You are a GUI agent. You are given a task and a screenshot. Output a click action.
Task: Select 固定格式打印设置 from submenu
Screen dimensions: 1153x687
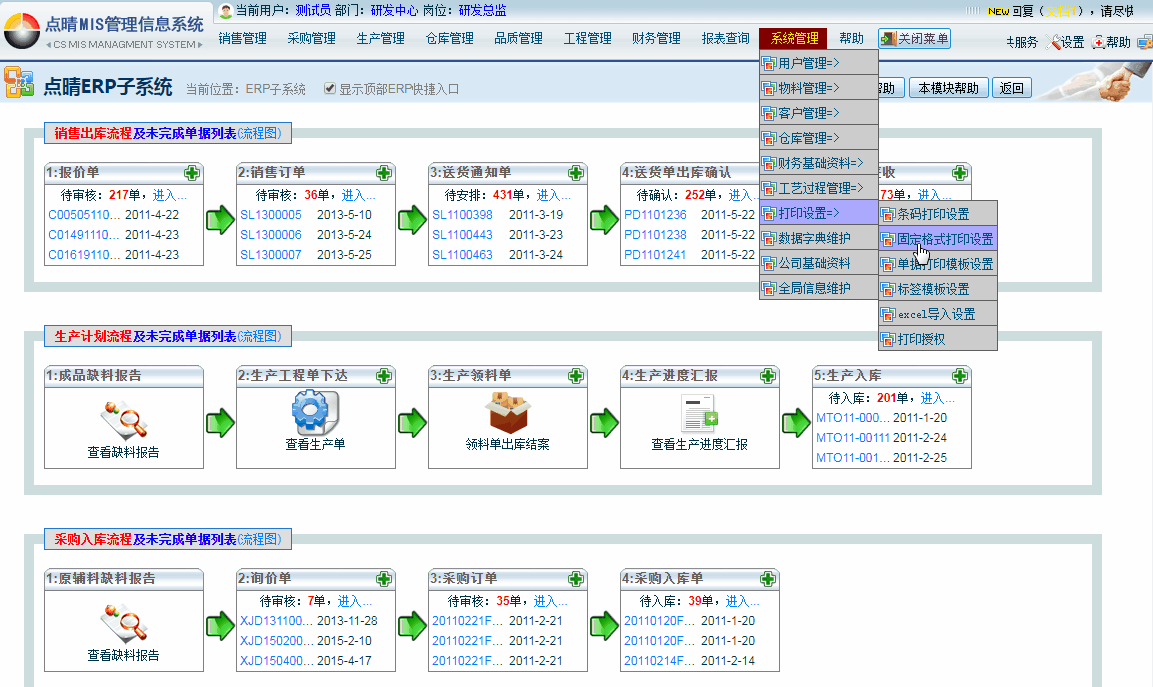937,240
